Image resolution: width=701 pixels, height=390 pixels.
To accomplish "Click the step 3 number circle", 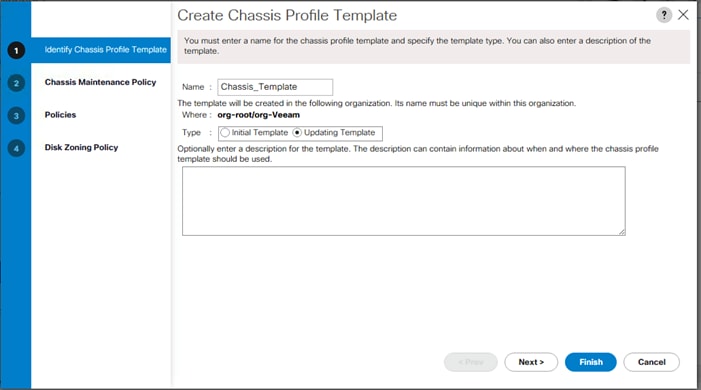I will tap(16, 116).
